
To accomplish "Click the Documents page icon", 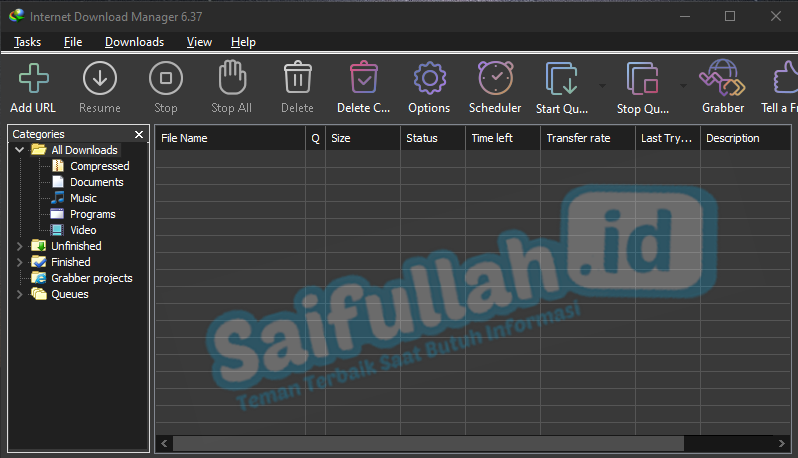I will [x=58, y=182].
